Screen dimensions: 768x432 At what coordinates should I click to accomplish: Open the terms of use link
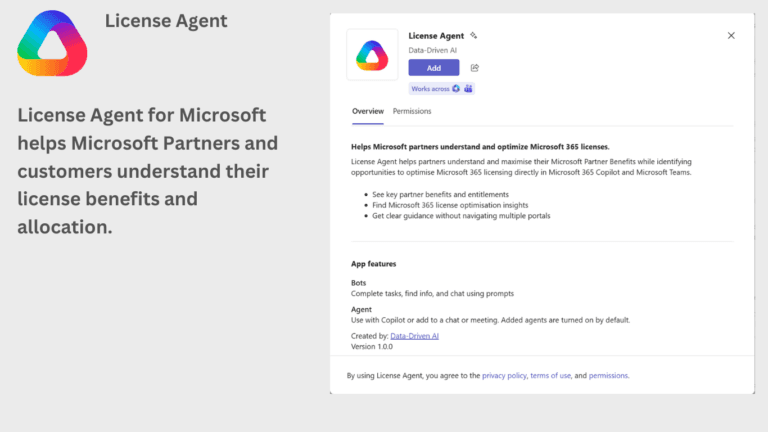coord(551,376)
